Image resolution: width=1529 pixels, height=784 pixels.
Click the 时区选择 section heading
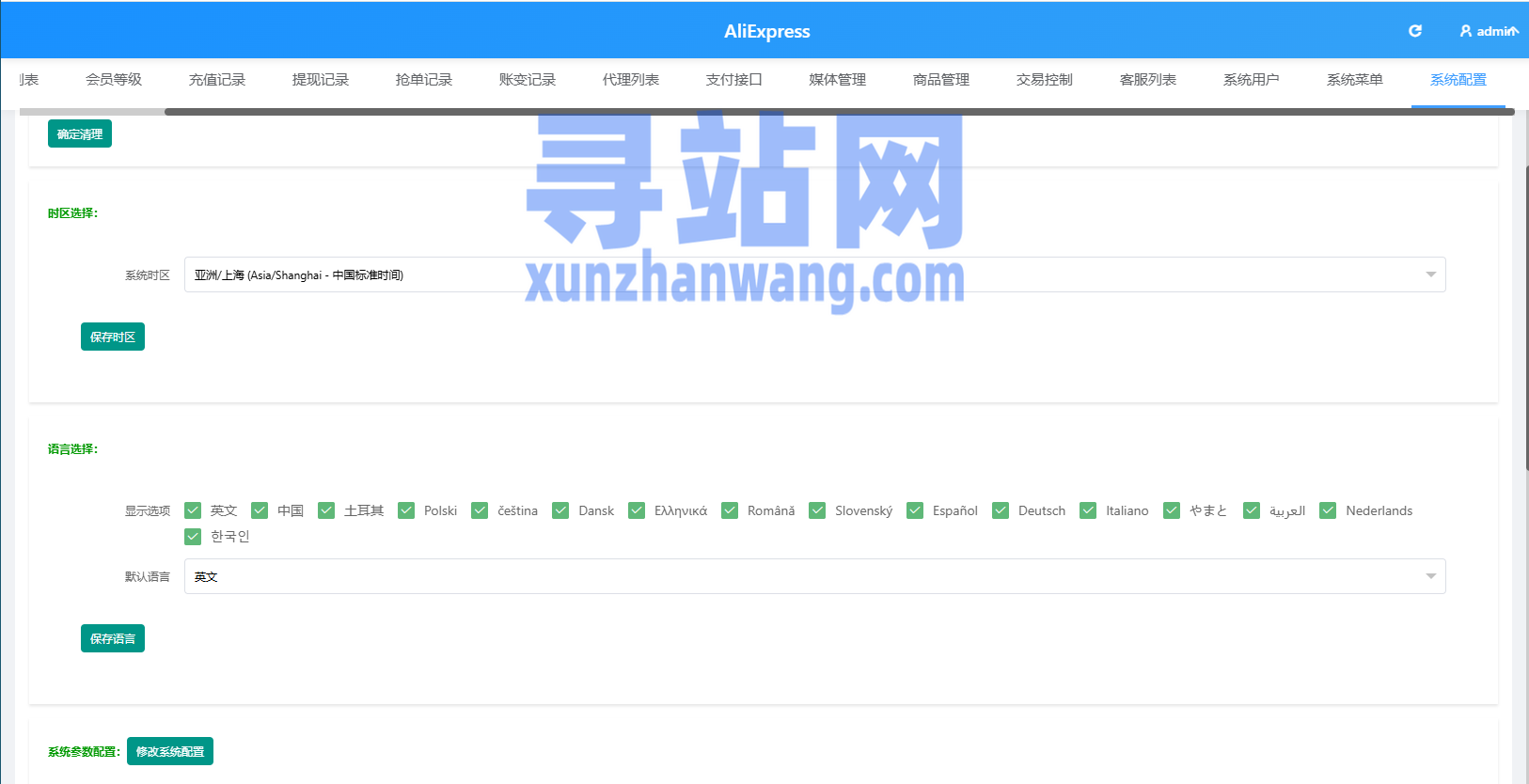(72, 213)
